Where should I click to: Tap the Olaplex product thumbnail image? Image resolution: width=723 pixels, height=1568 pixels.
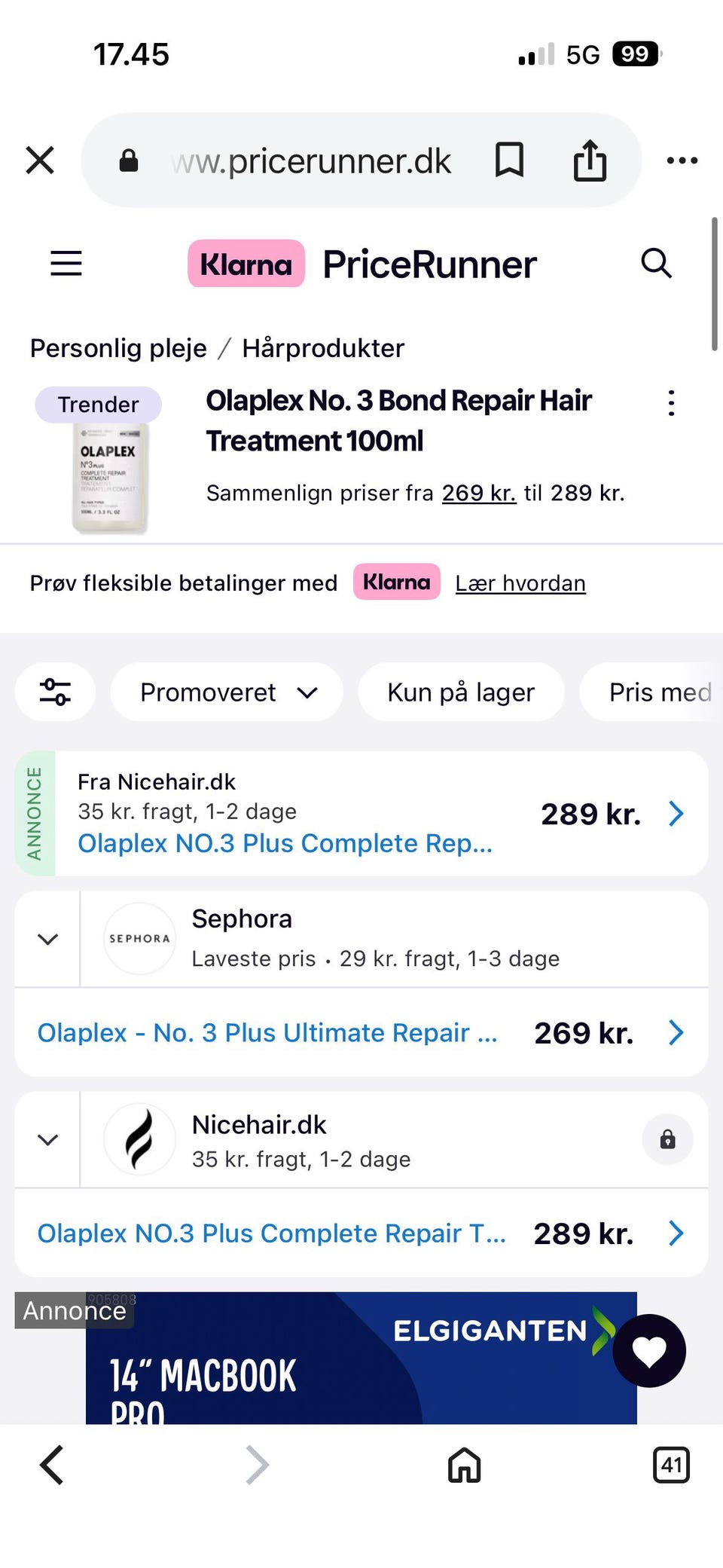pyautogui.click(x=110, y=475)
